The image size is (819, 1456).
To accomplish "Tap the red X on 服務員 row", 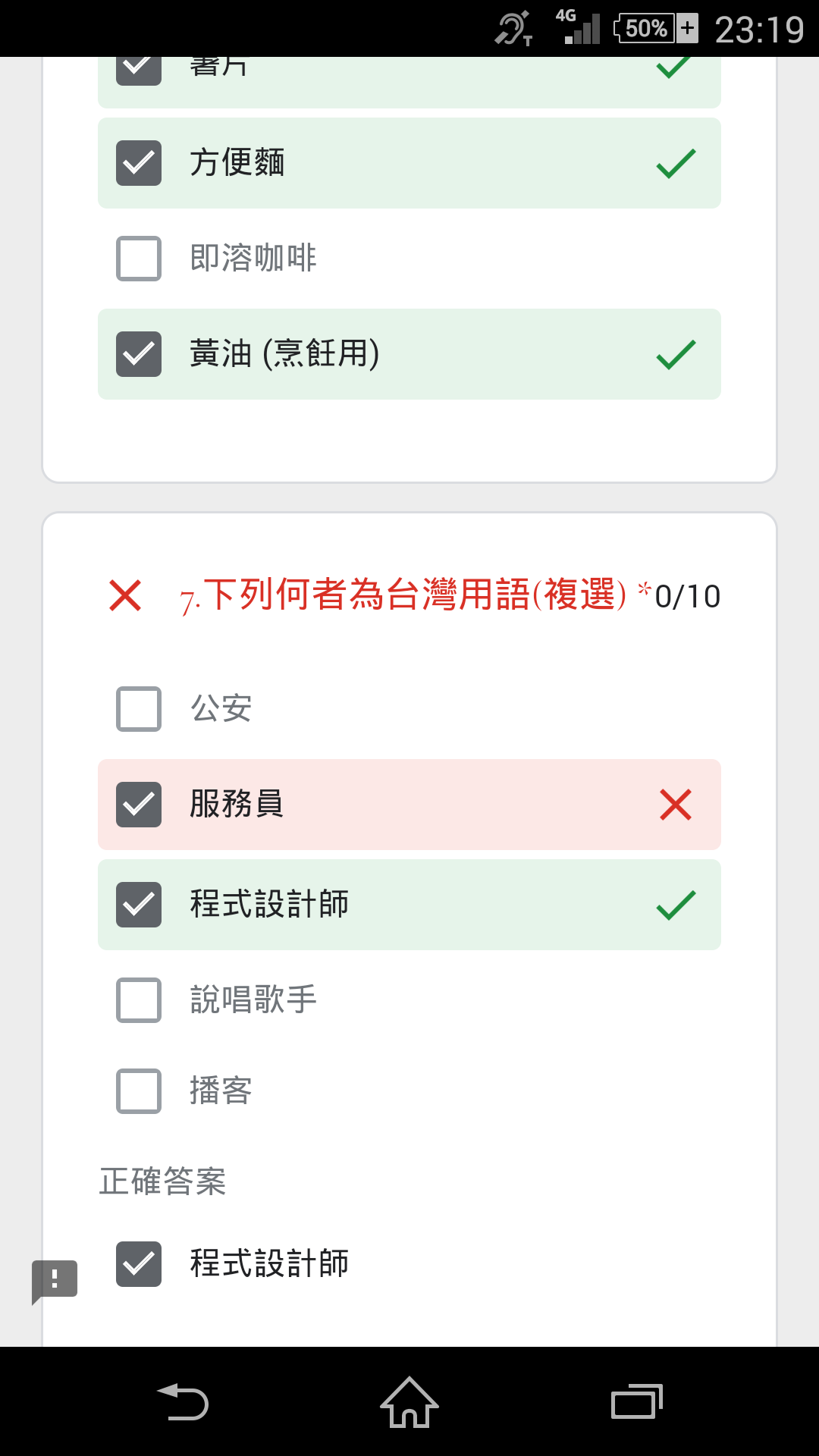I will (x=676, y=805).
